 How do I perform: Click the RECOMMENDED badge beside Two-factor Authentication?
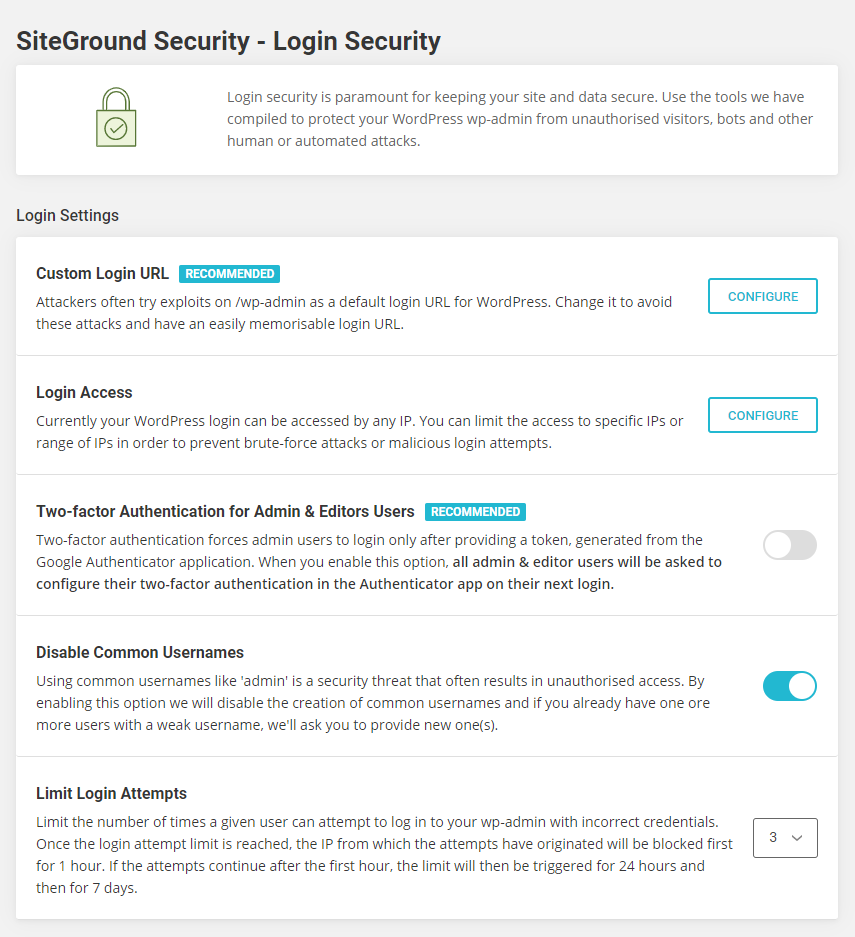475,511
